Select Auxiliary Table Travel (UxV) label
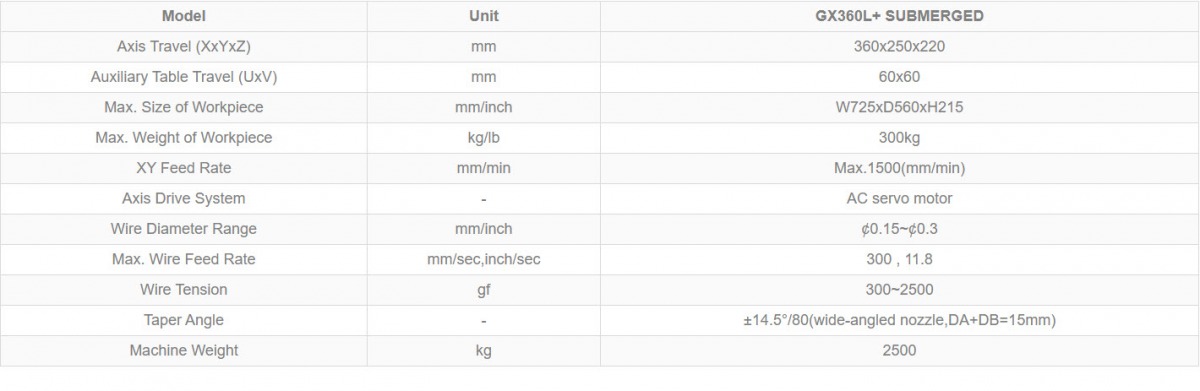1200x391 pixels. pyautogui.click(x=183, y=77)
